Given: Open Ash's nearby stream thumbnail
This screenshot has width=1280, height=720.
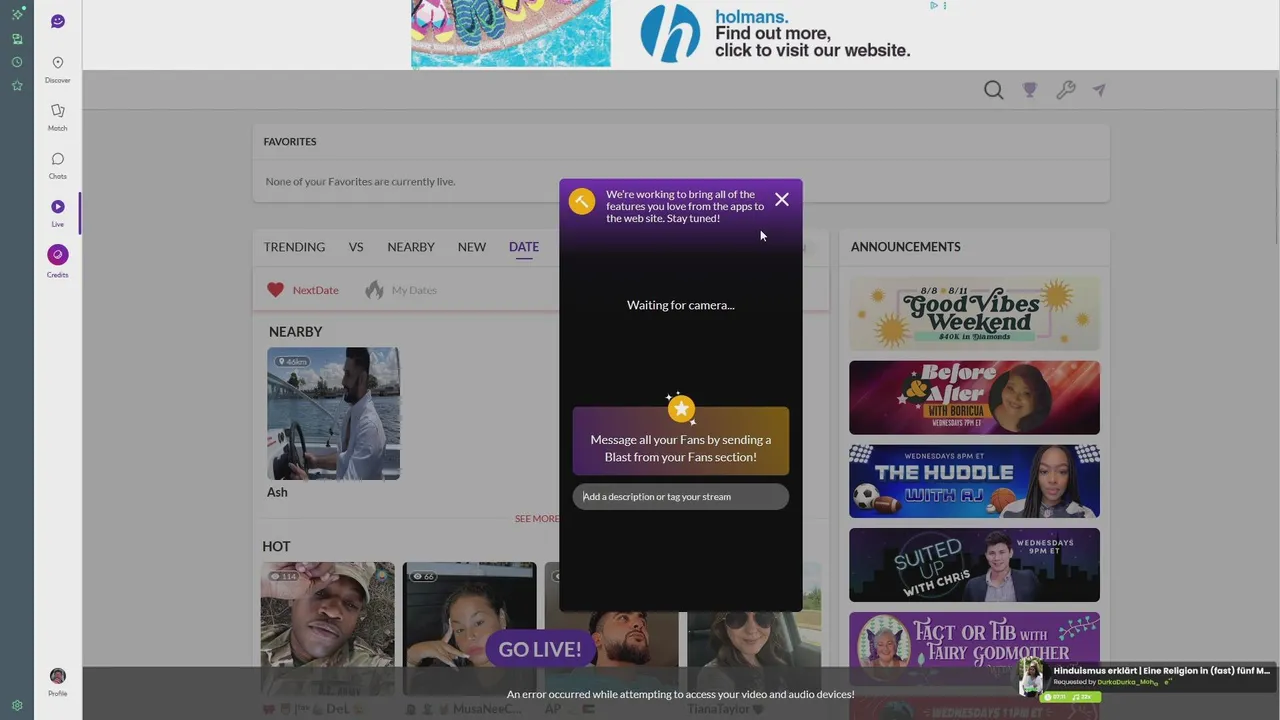Looking at the screenshot, I should 333,413.
